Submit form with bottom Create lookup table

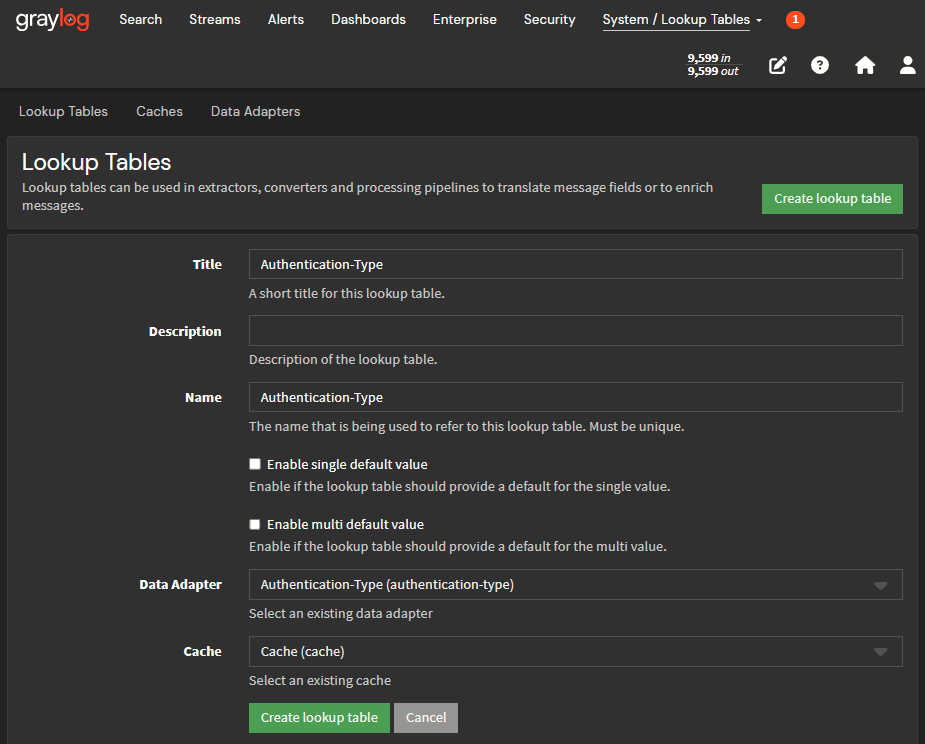tap(319, 718)
